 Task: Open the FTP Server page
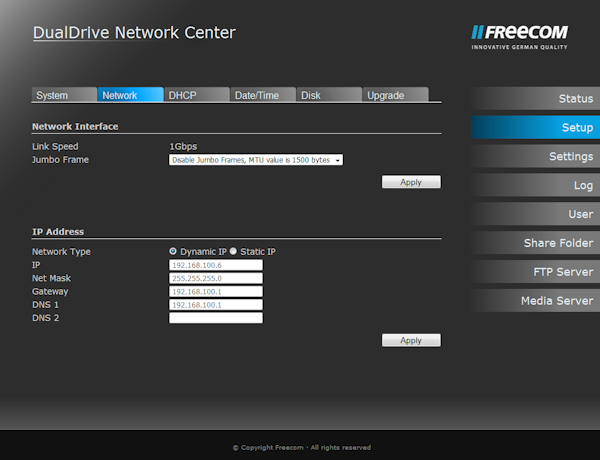(x=535, y=272)
